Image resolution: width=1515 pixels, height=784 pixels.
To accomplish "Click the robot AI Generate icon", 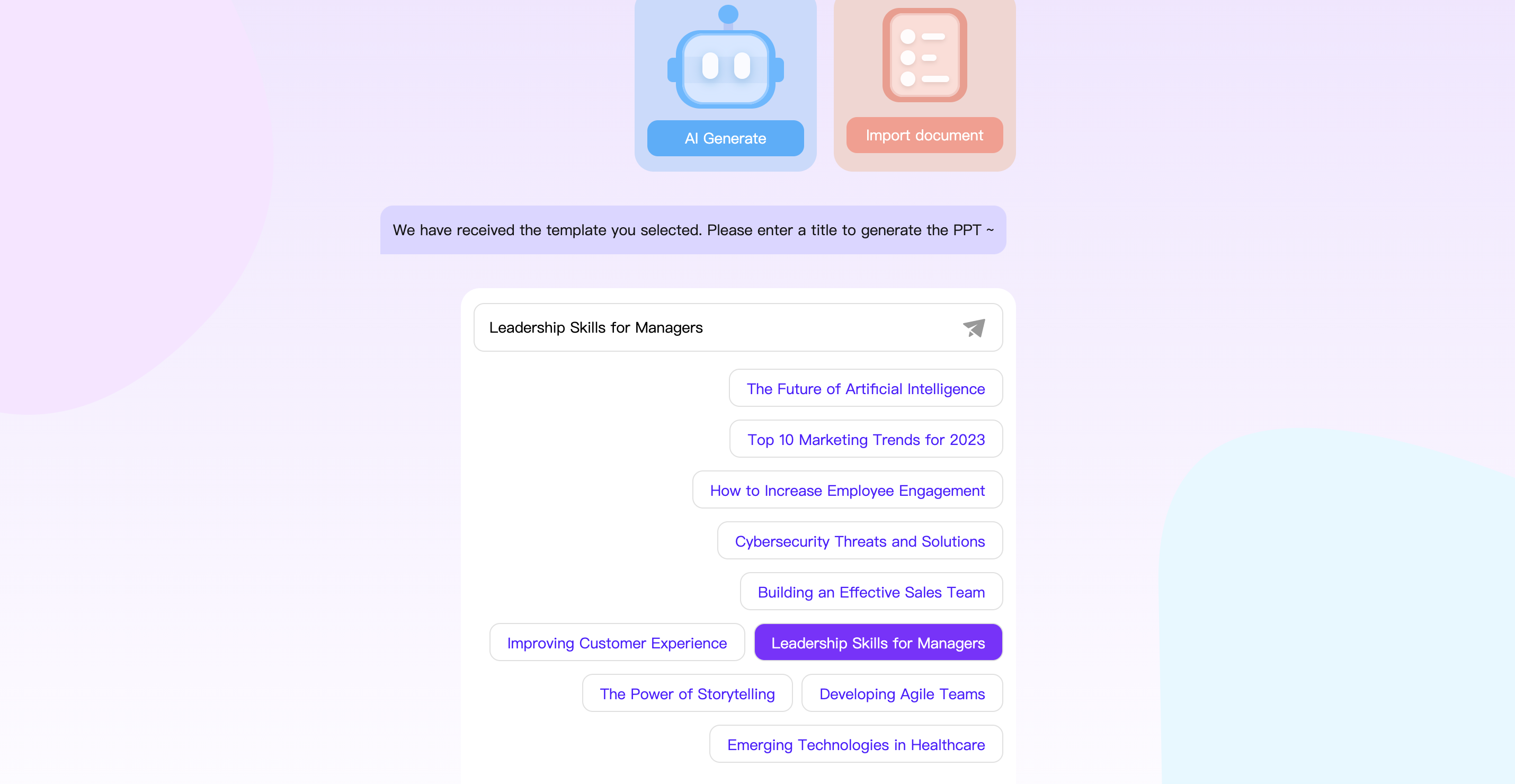I will 726,58.
